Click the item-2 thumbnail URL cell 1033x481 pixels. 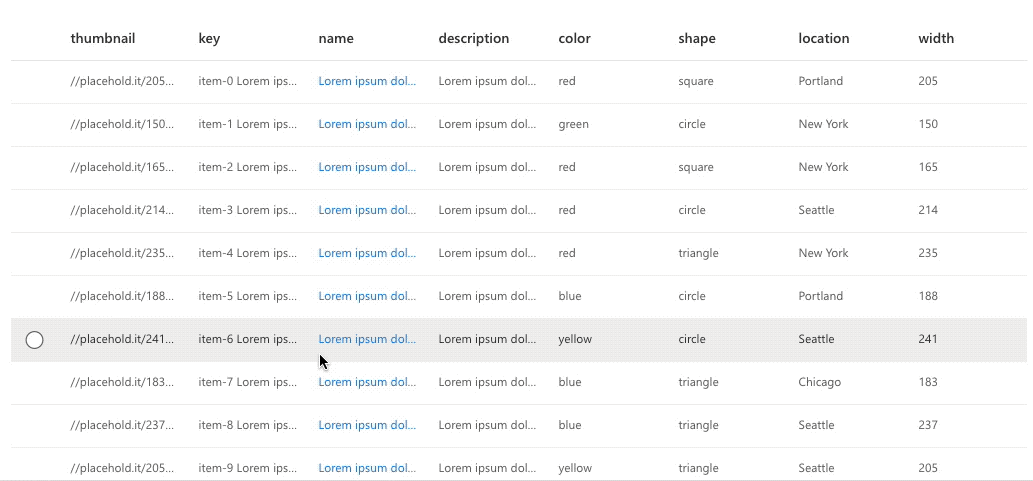122,167
